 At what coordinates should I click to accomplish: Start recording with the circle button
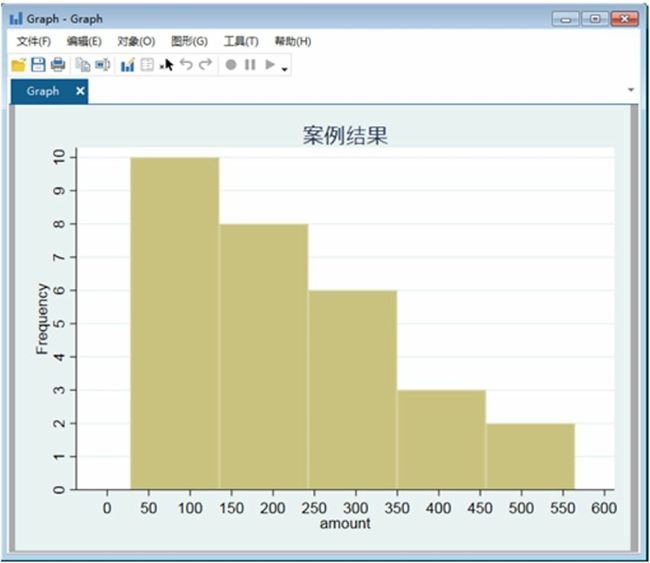point(231,65)
